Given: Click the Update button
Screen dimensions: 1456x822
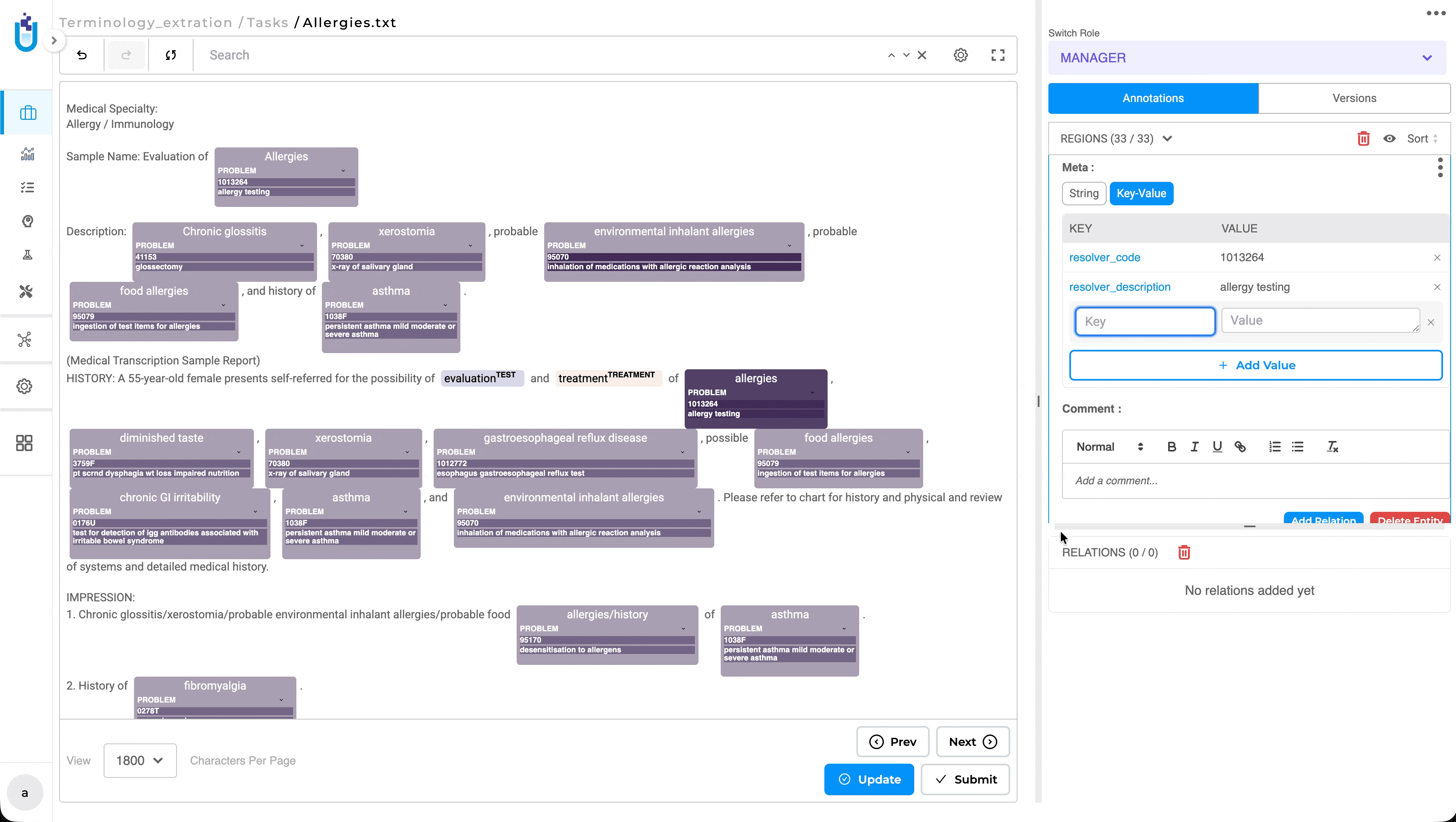Looking at the screenshot, I should click(869, 779).
